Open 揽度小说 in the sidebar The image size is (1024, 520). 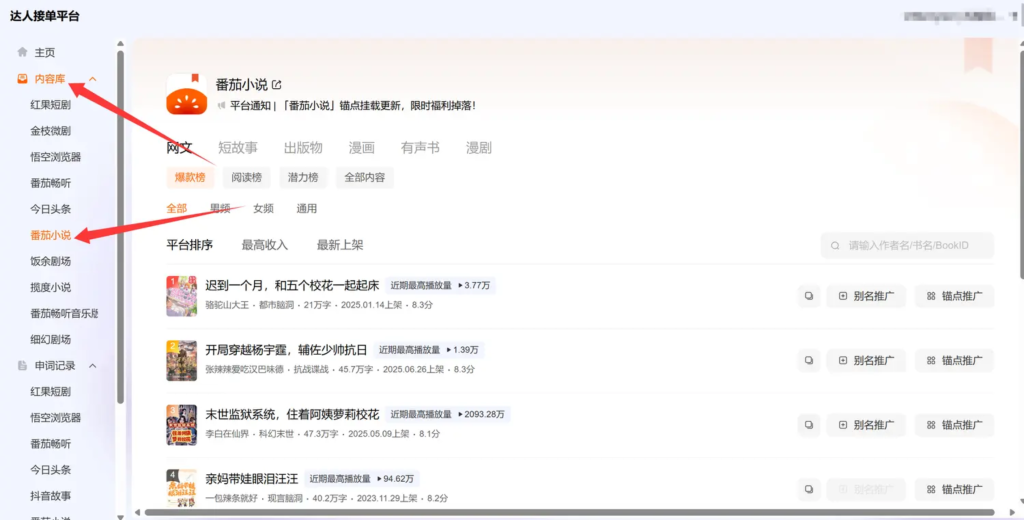pos(50,287)
